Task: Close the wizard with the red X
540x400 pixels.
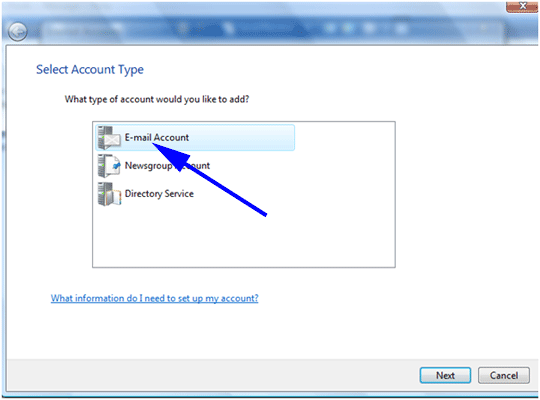Action: (x=522, y=6)
